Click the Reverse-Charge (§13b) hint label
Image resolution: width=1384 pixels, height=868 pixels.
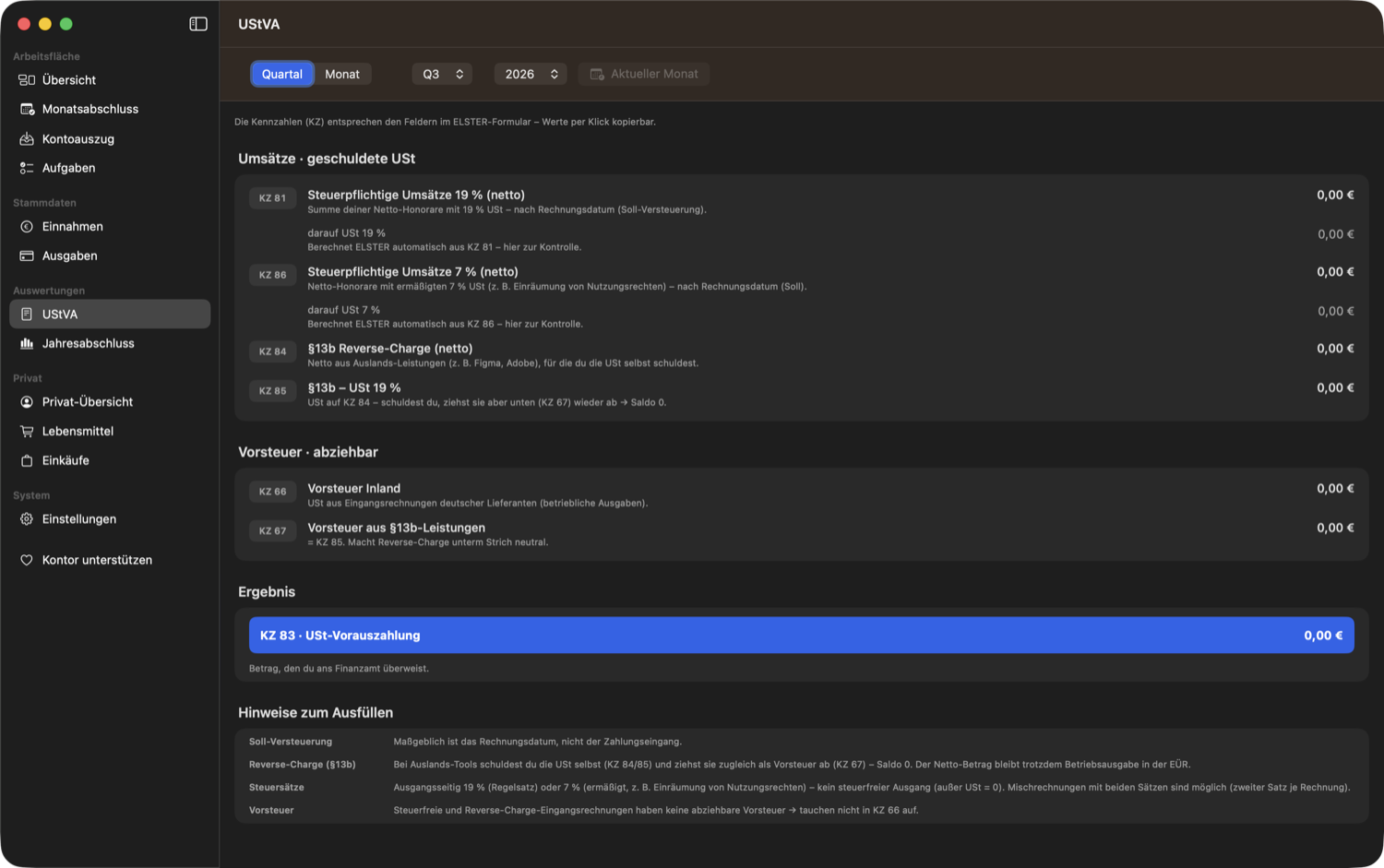302,765
